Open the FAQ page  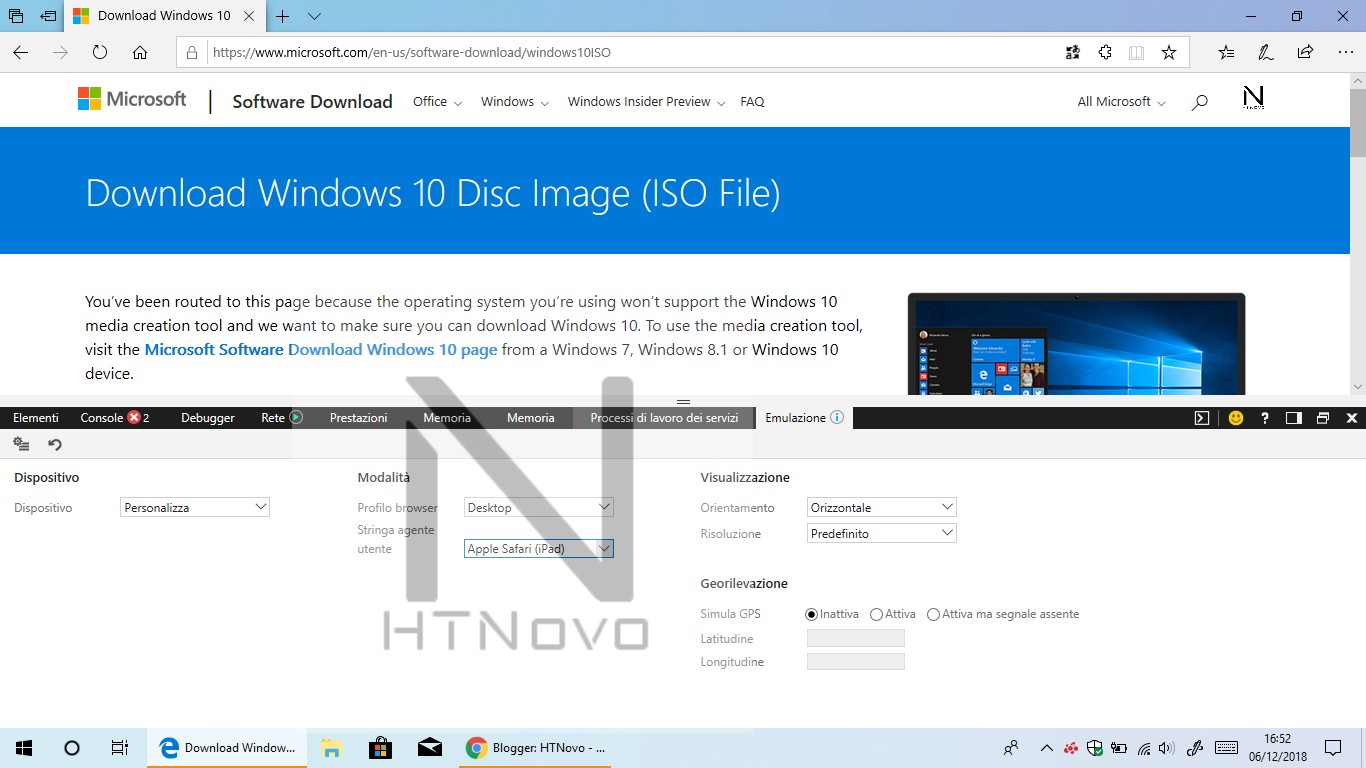tap(752, 101)
